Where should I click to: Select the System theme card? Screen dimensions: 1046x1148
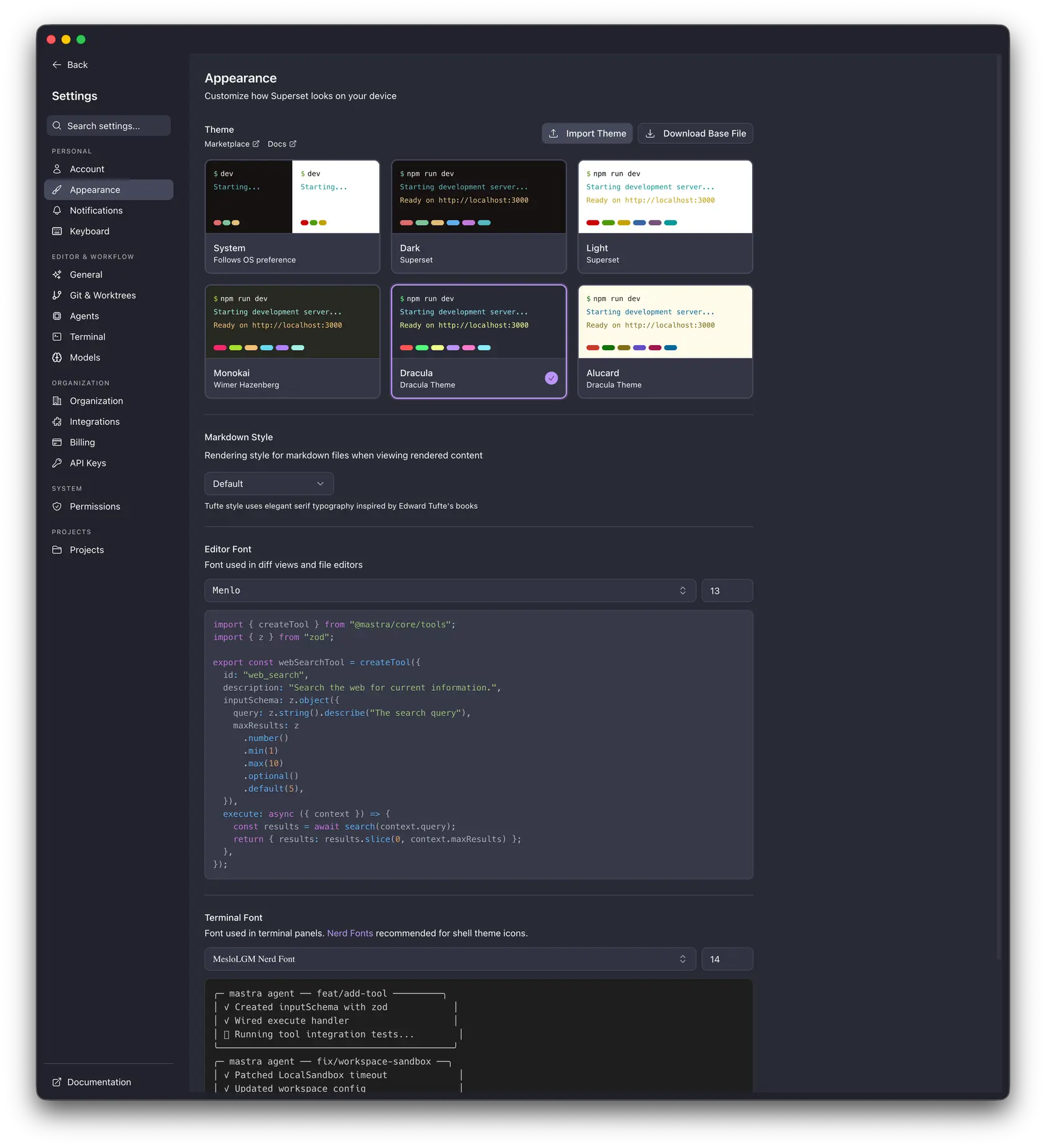click(292, 217)
